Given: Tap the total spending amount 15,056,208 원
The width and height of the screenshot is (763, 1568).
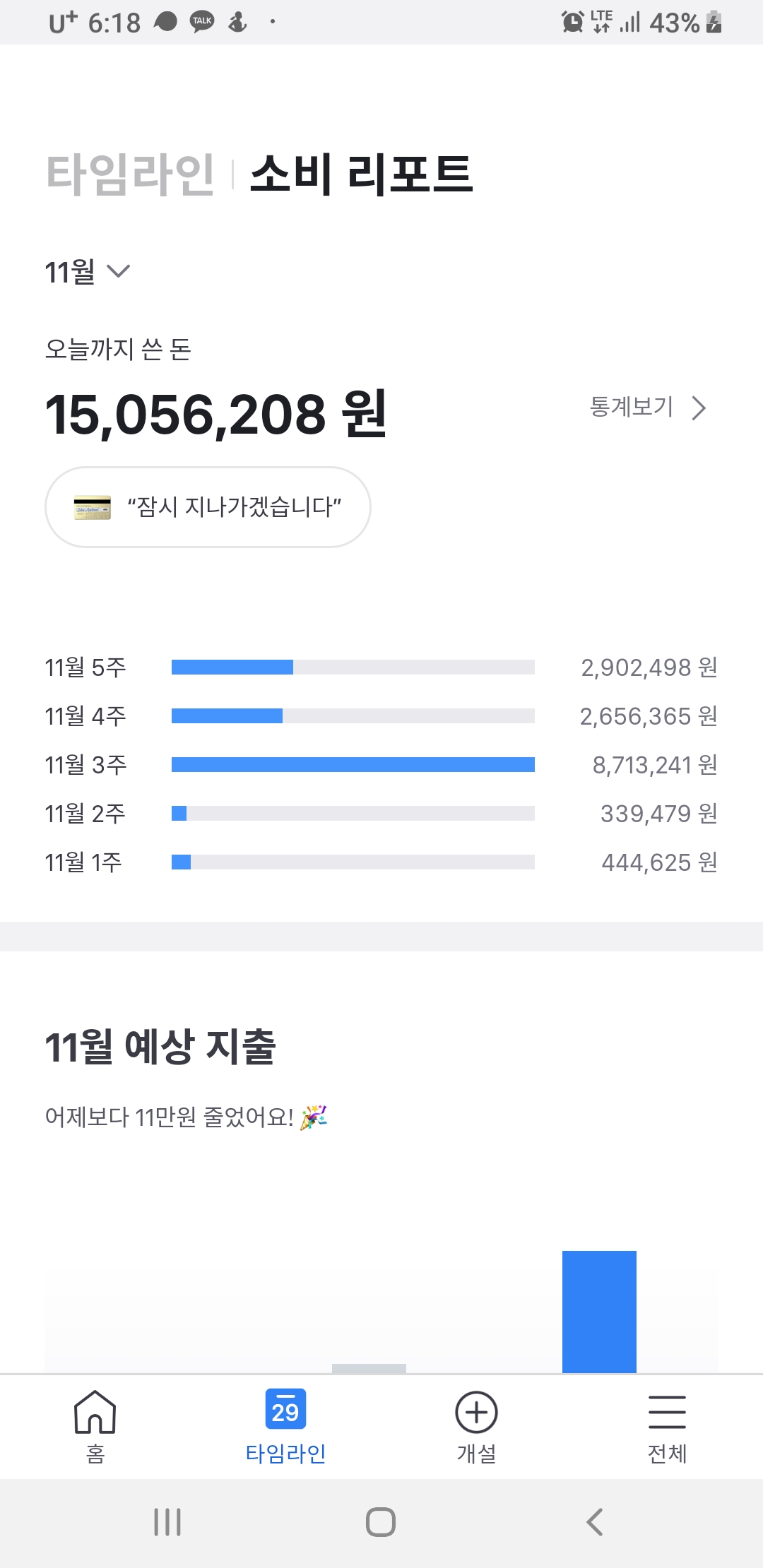Looking at the screenshot, I should [215, 415].
